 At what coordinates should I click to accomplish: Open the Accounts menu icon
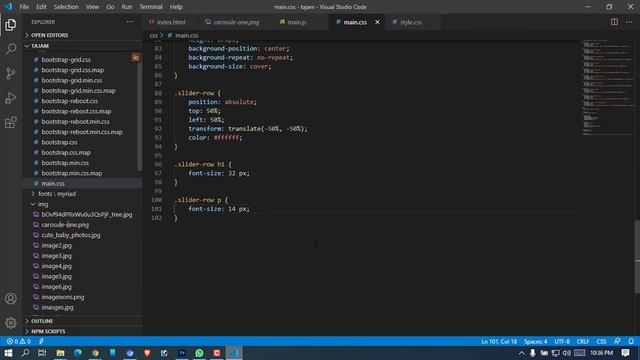[11, 298]
